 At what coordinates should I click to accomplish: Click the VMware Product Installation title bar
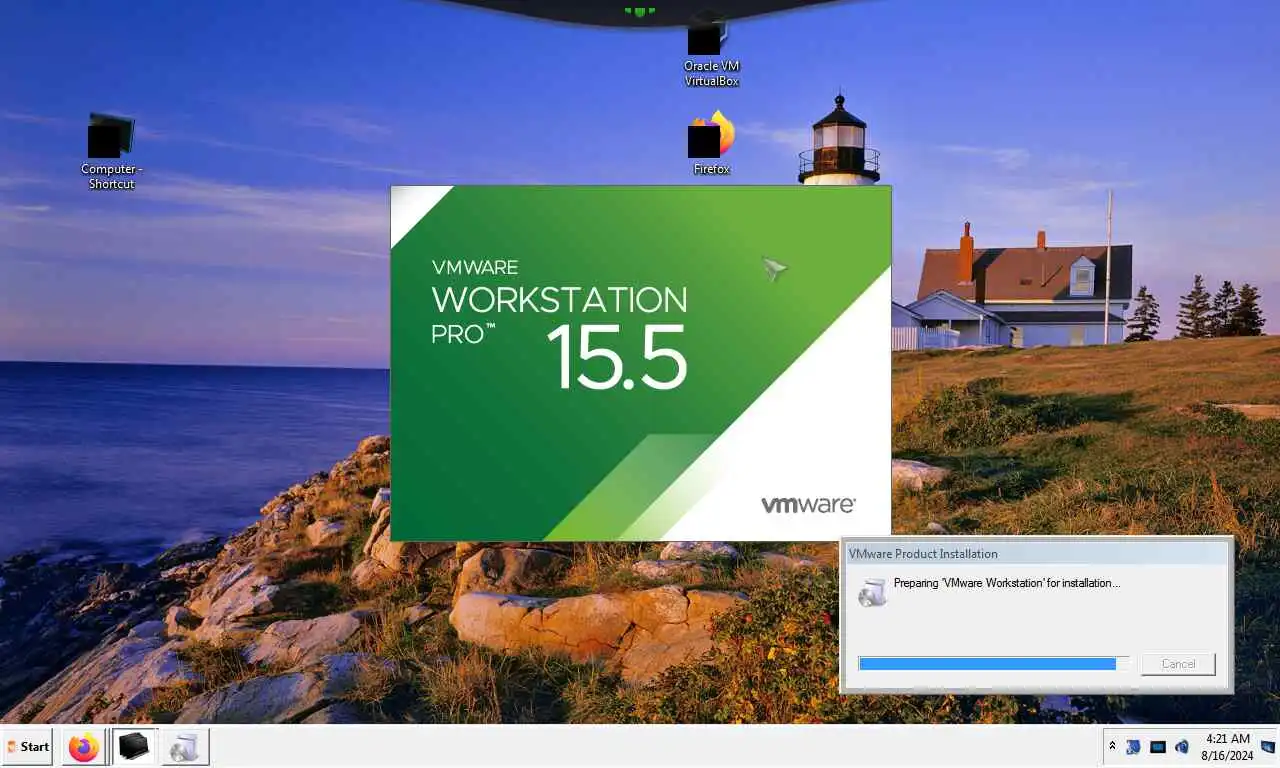(1037, 554)
